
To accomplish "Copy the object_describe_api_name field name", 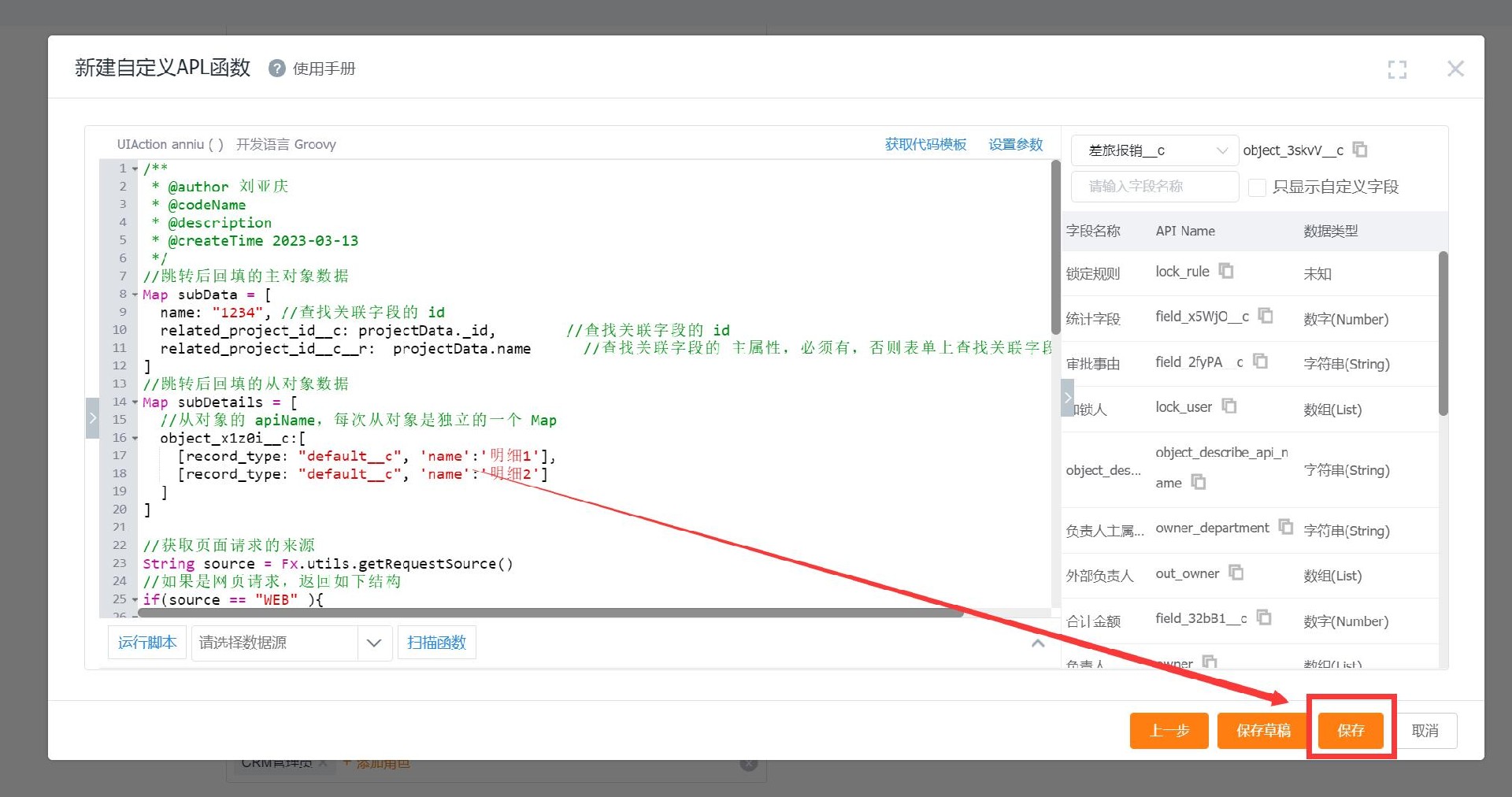I will [1199, 481].
